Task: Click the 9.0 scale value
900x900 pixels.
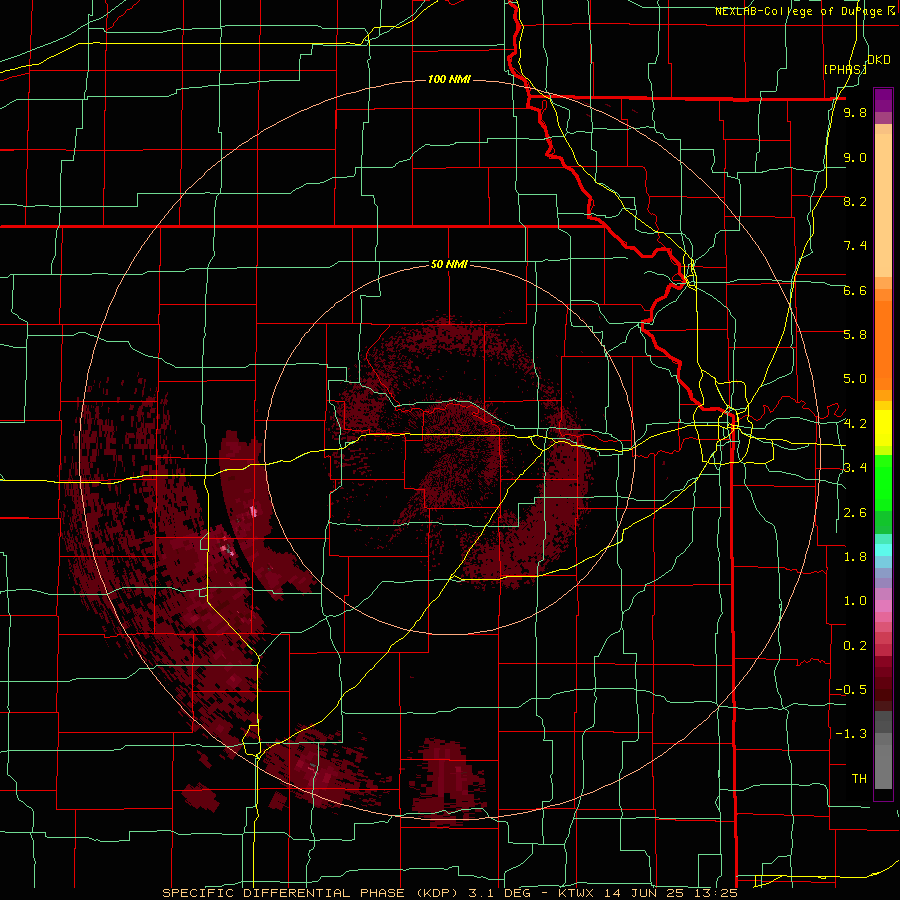Action: 855,157
